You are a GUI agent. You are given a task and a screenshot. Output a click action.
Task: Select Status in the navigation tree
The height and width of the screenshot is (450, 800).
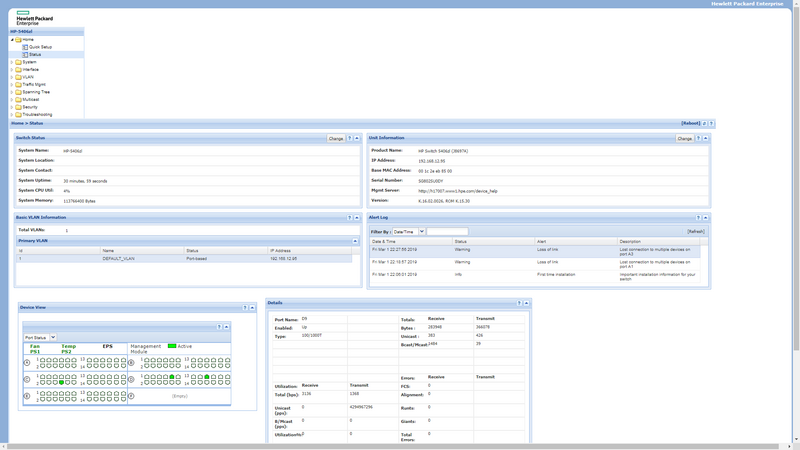[x=35, y=55]
